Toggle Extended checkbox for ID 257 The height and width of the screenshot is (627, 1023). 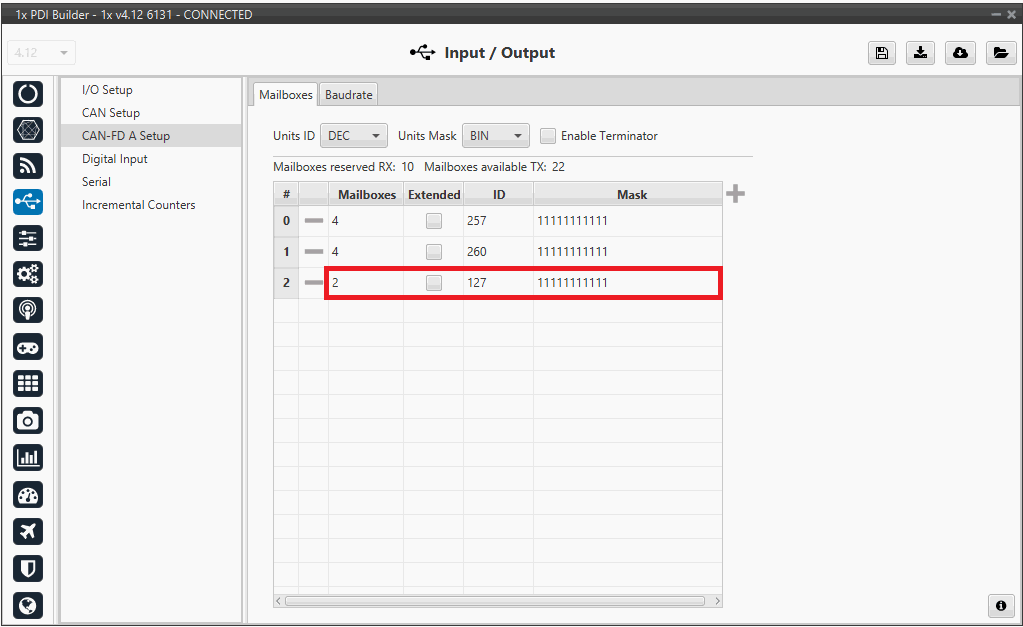[433, 221]
